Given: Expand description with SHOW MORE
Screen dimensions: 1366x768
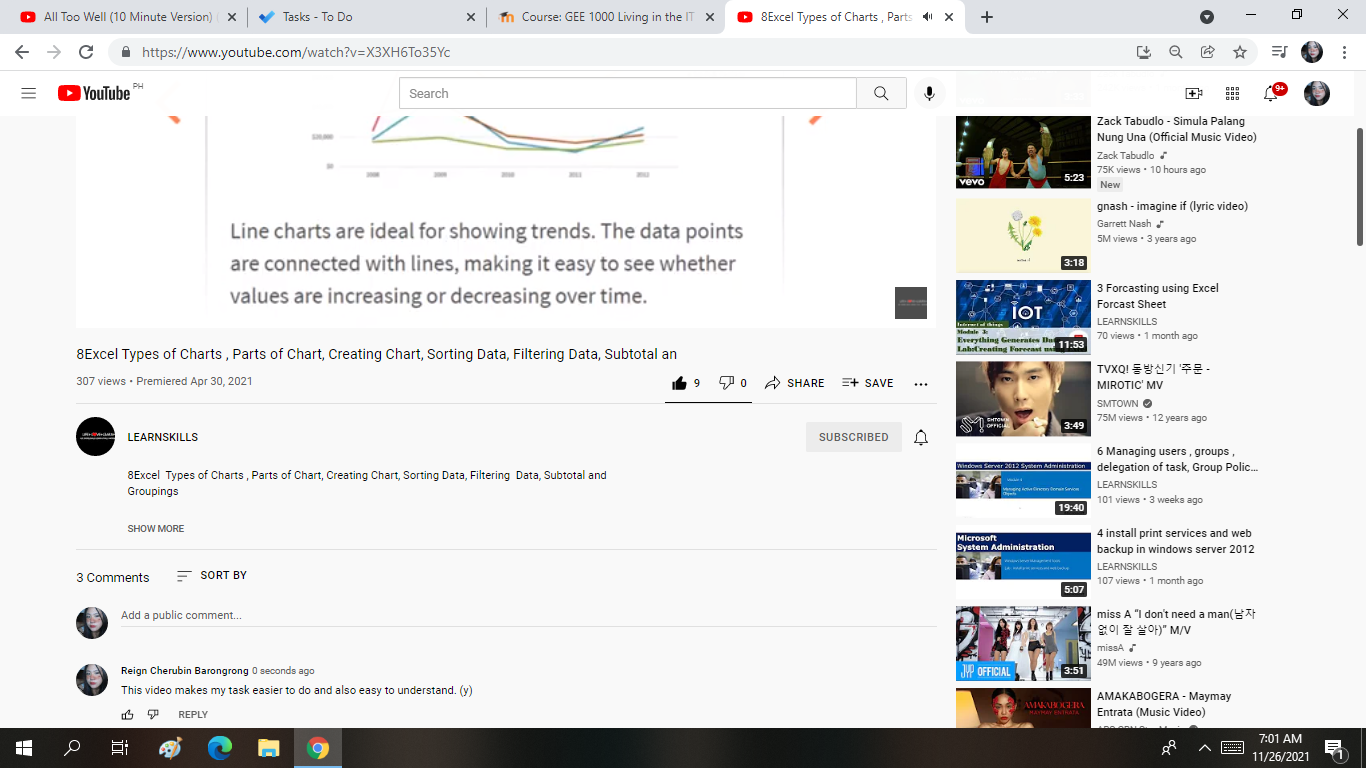Looking at the screenshot, I should click(x=156, y=528).
